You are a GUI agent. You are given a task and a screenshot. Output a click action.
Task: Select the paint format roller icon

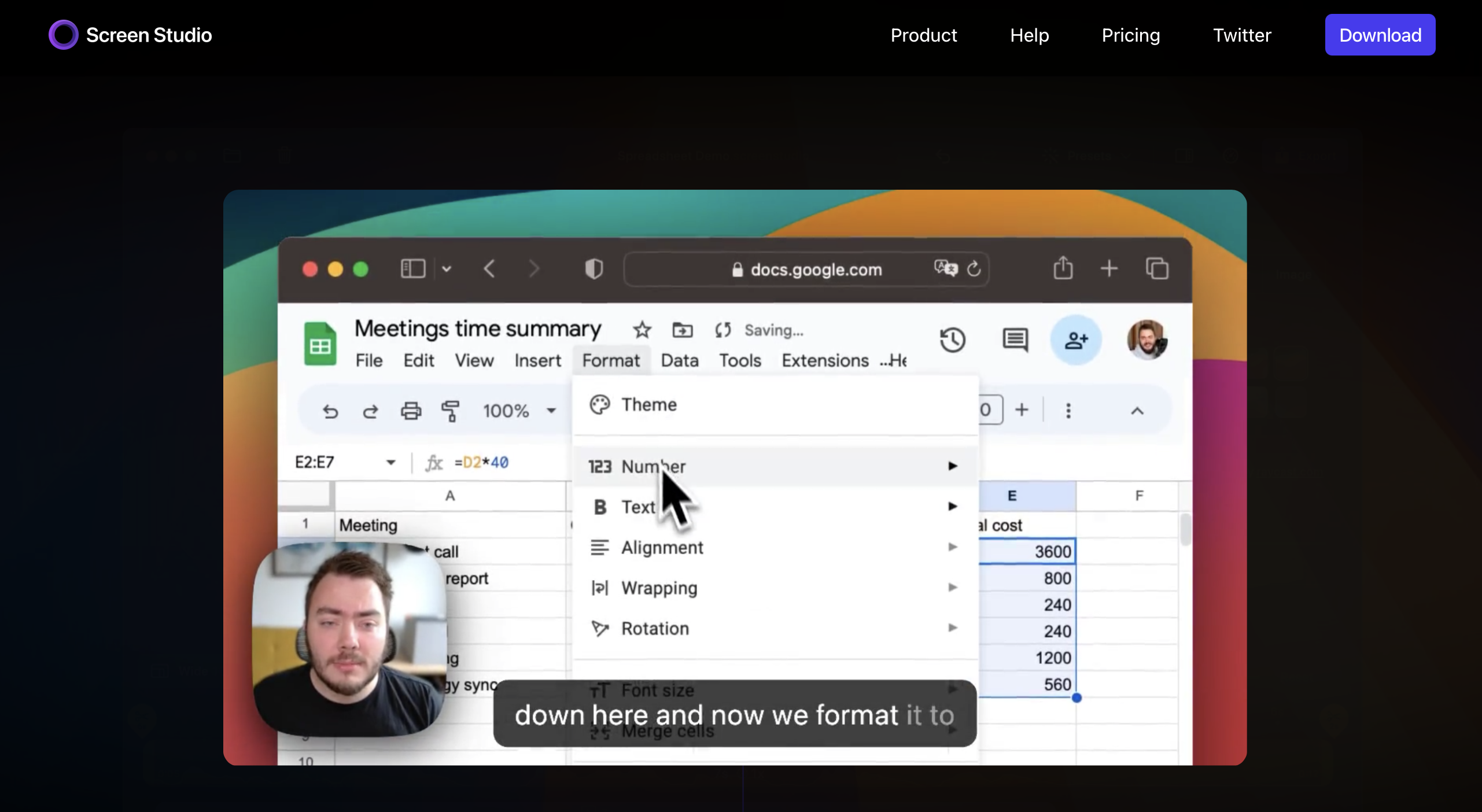pyautogui.click(x=451, y=411)
